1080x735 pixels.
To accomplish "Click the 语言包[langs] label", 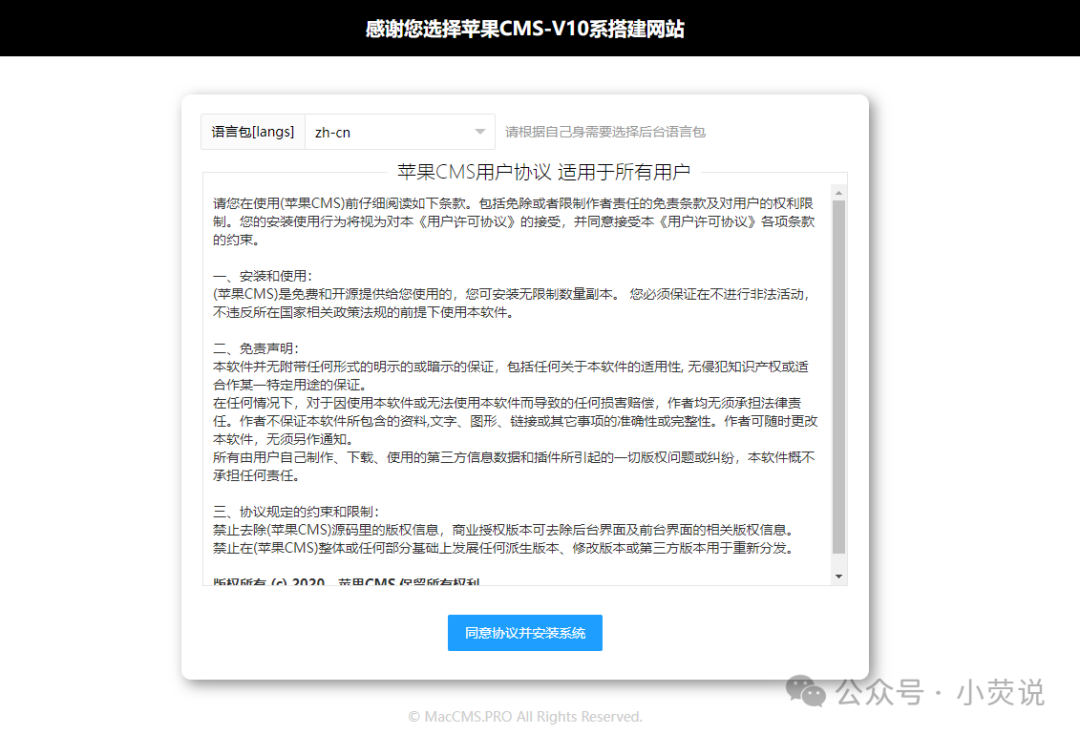I will [x=253, y=132].
